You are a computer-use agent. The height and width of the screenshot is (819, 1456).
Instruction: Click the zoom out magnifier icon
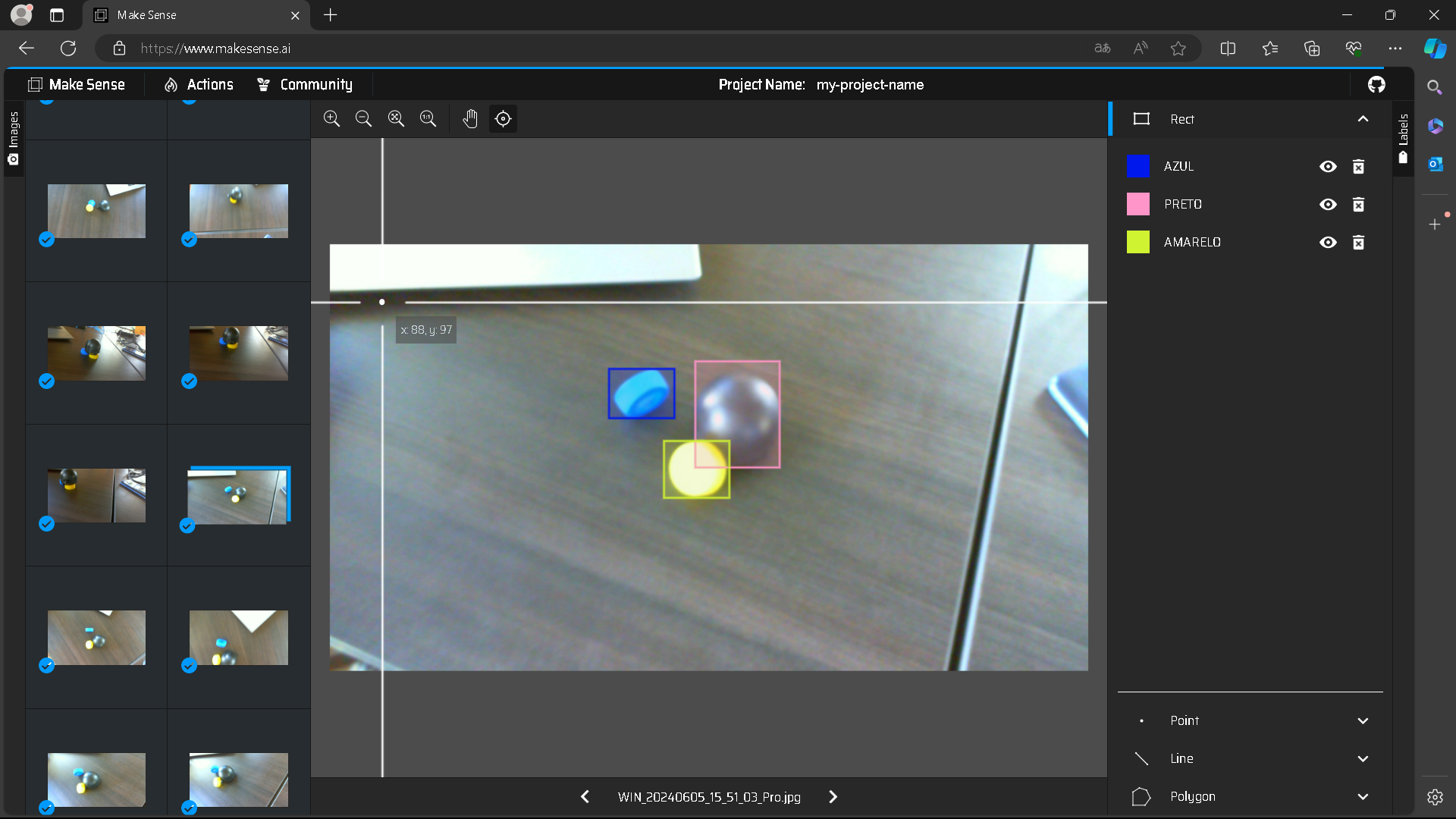[363, 118]
